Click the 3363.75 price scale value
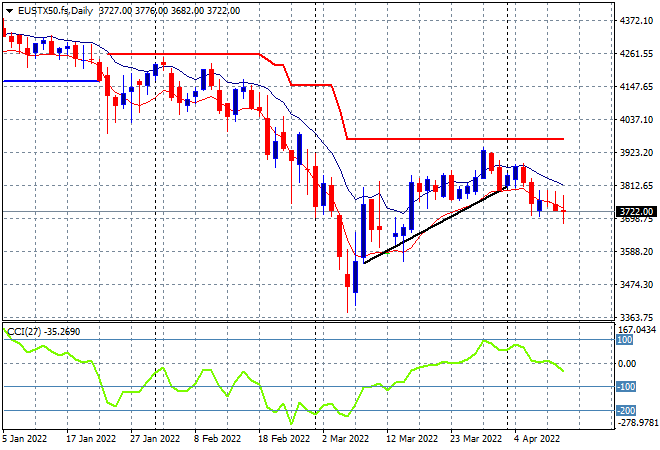This screenshot has height=450, width=660. pyautogui.click(x=636, y=317)
